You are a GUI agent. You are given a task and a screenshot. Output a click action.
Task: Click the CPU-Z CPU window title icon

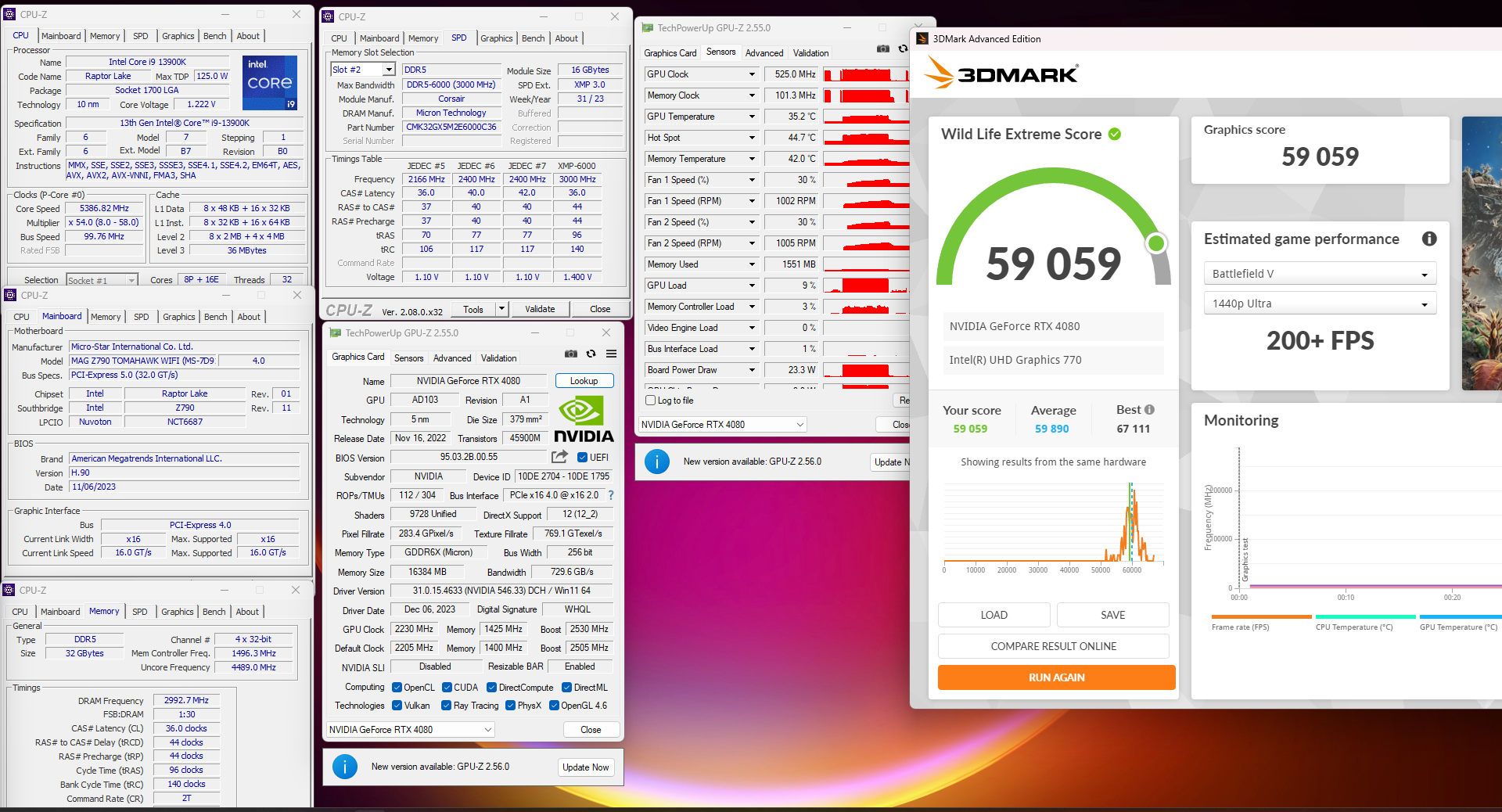tap(9, 14)
